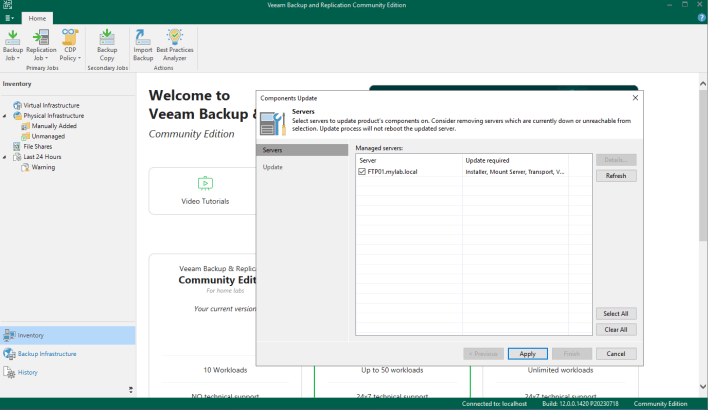This screenshot has width=708, height=410.
Task: Select the Warning item under Last 24 Hours
Action: (x=43, y=167)
